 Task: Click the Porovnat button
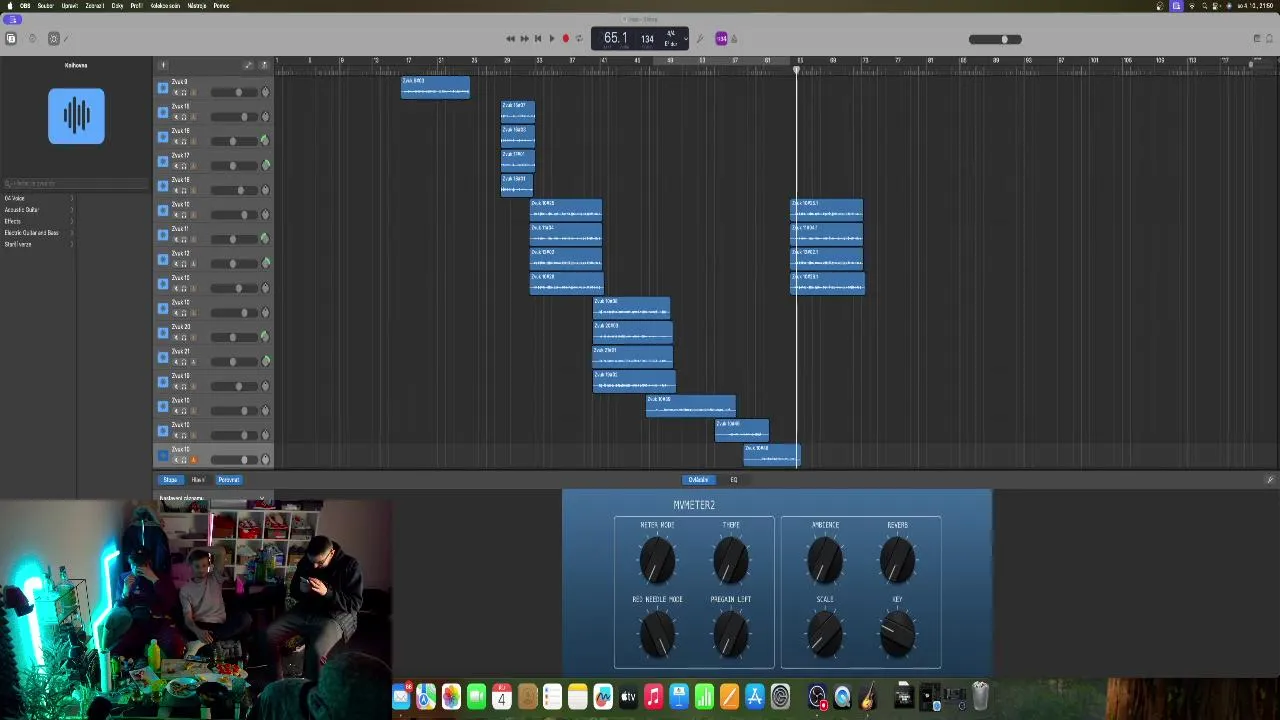point(229,480)
